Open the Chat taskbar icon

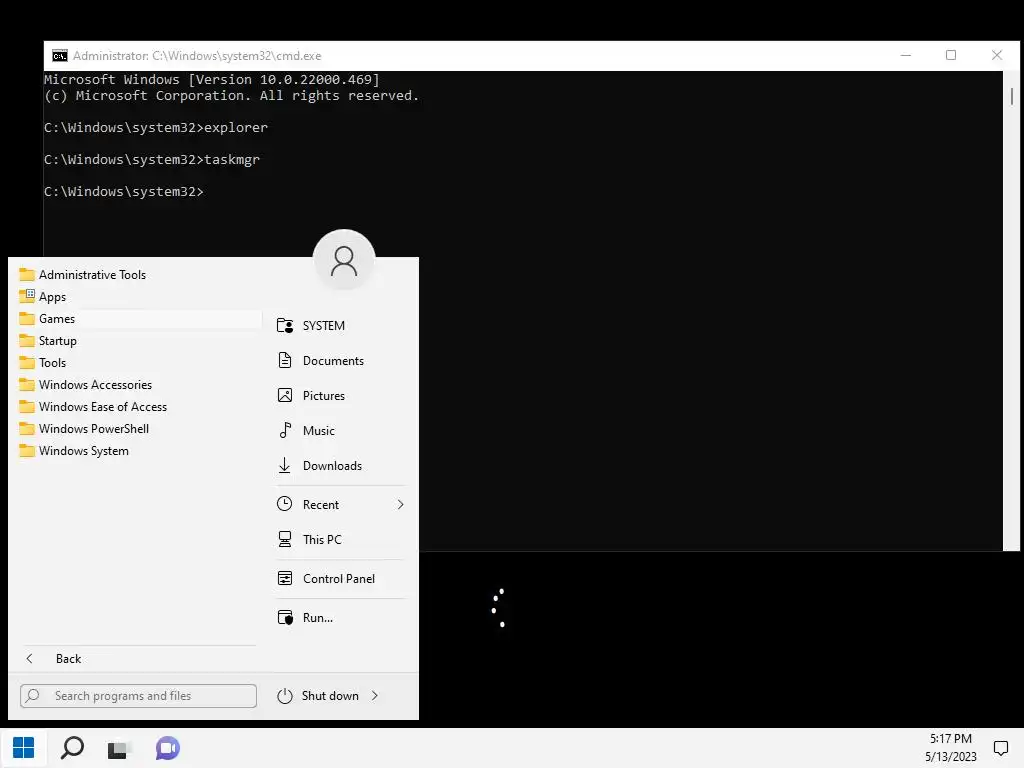167,748
